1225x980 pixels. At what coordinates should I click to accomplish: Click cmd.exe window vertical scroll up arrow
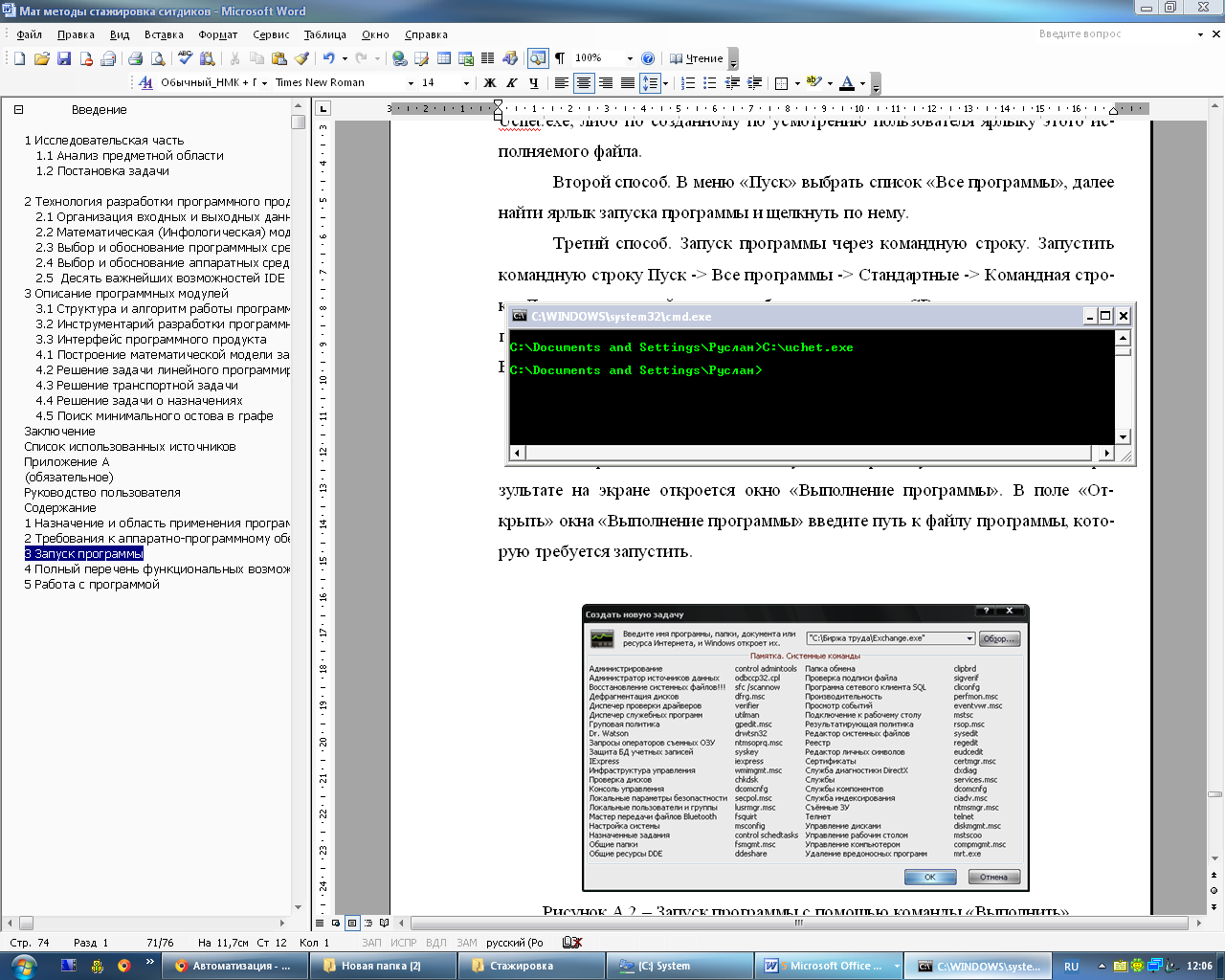[1124, 337]
